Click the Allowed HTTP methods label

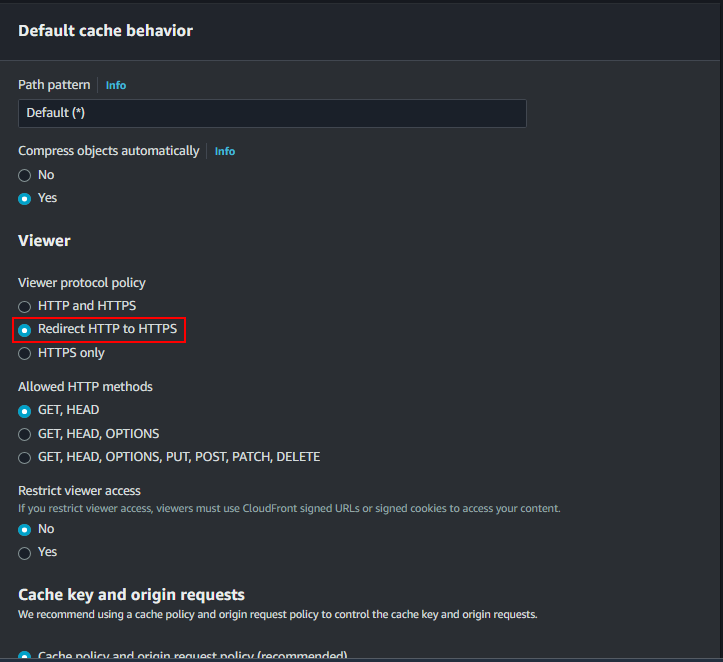[85, 387]
